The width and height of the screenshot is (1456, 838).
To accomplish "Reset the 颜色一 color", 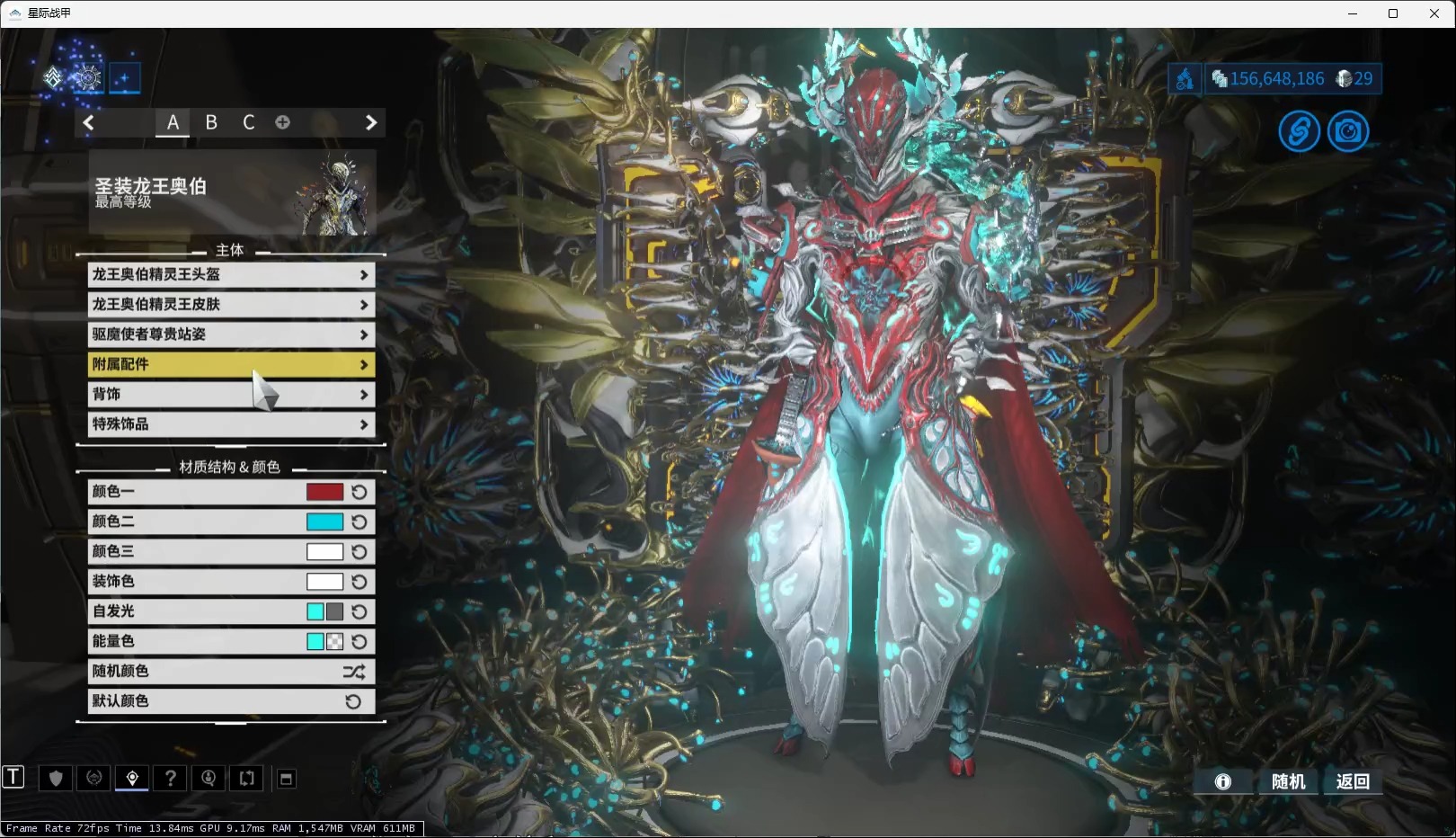I will (359, 492).
